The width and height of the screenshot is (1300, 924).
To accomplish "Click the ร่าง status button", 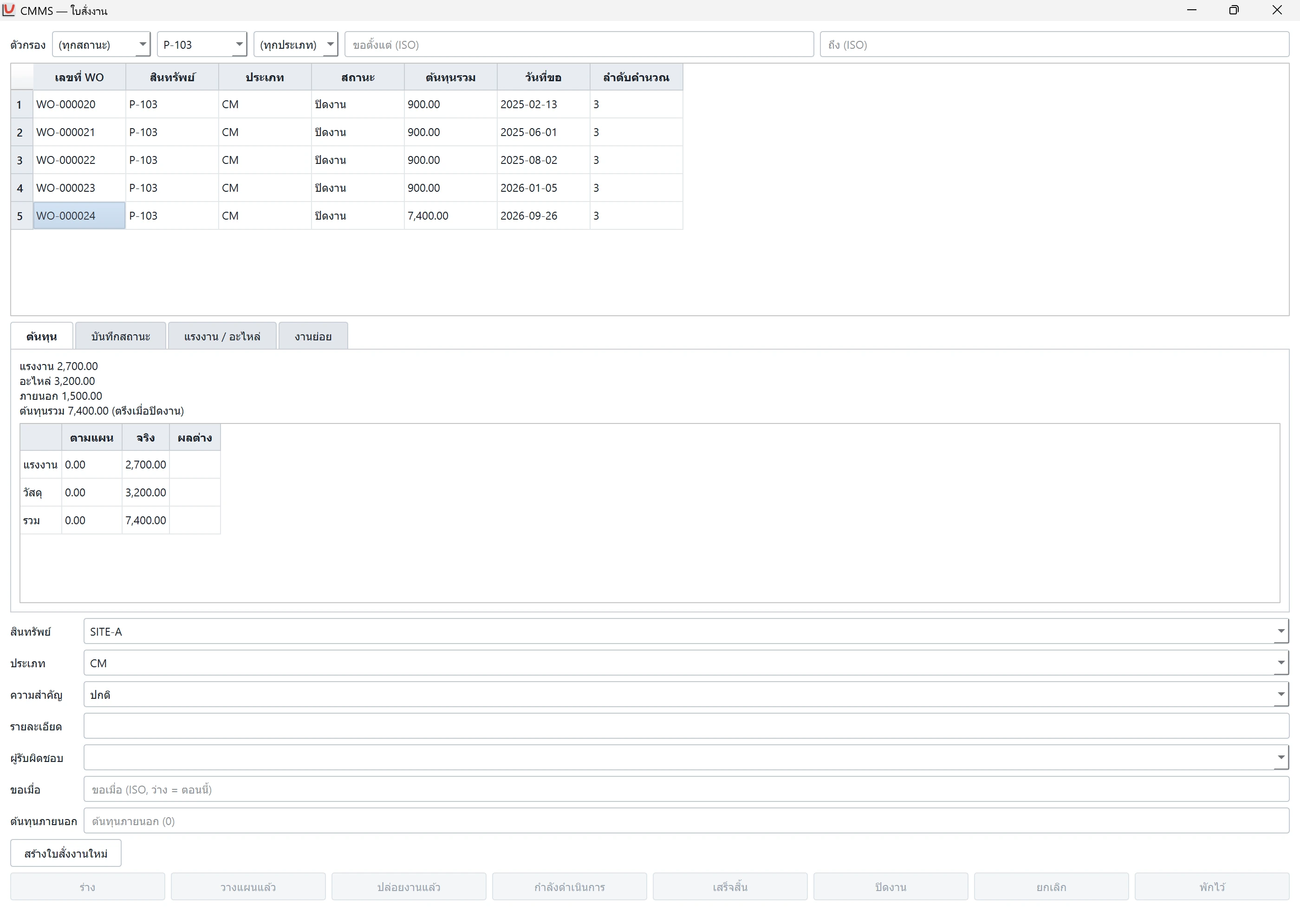I will pyautogui.click(x=88, y=887).
